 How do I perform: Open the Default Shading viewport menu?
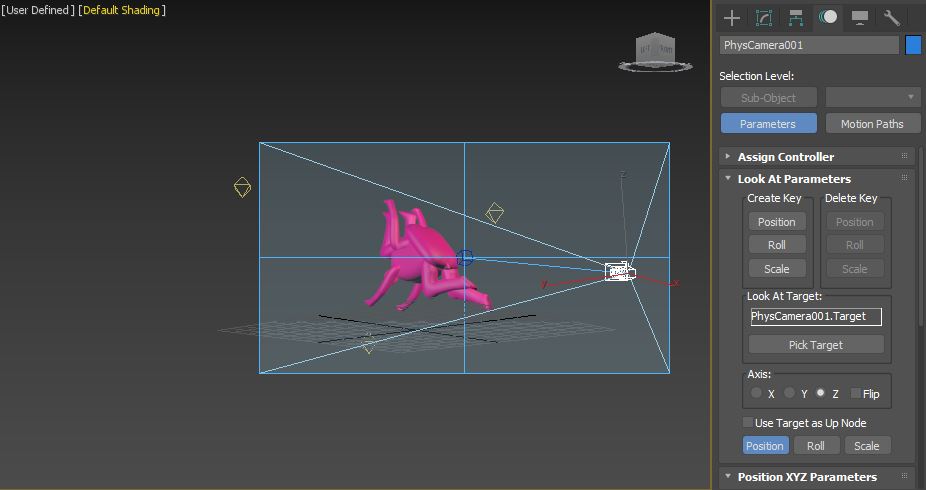tap(123, 10)
